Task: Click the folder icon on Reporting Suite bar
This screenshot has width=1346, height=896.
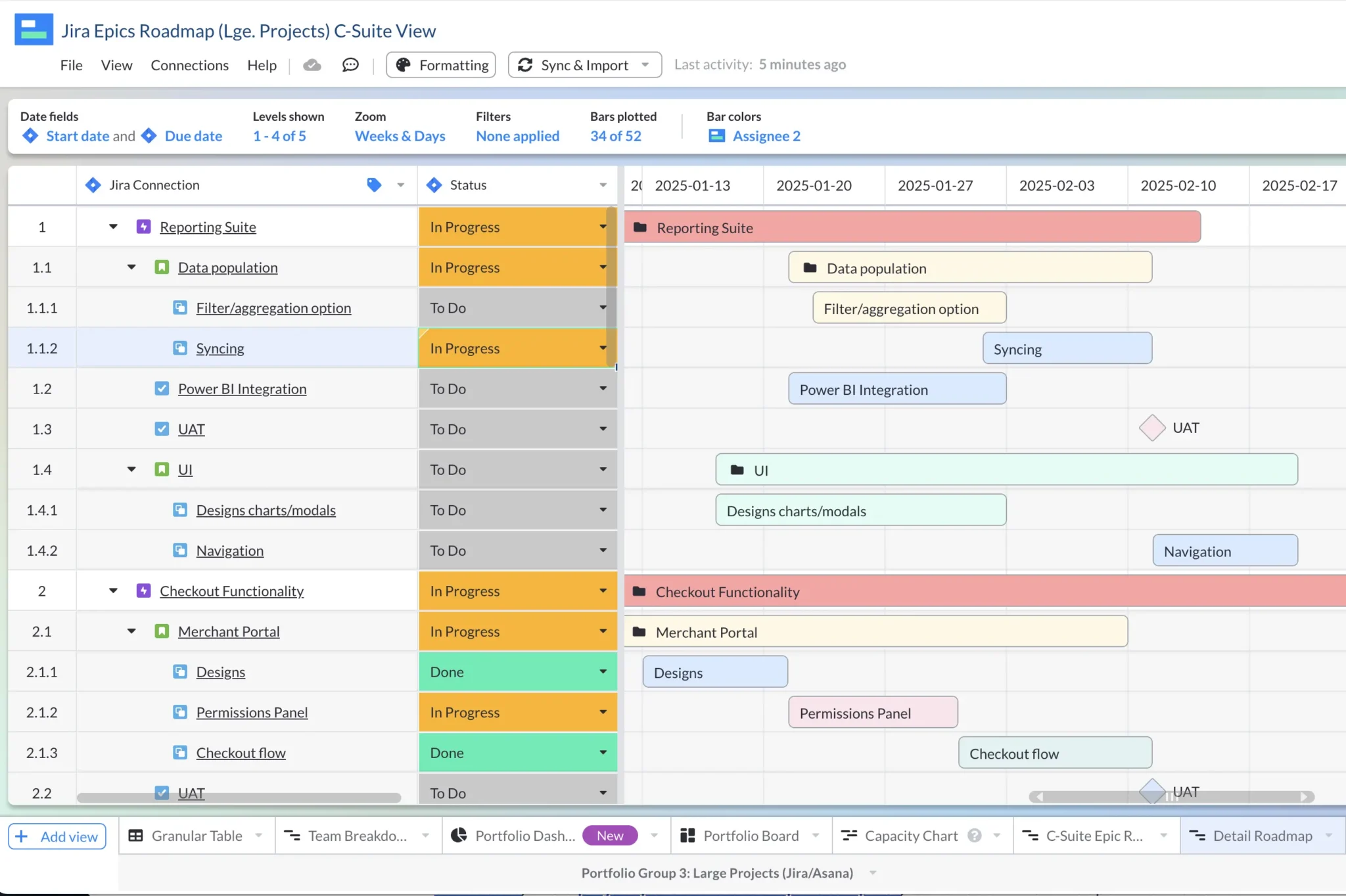Action: [640, 227]
